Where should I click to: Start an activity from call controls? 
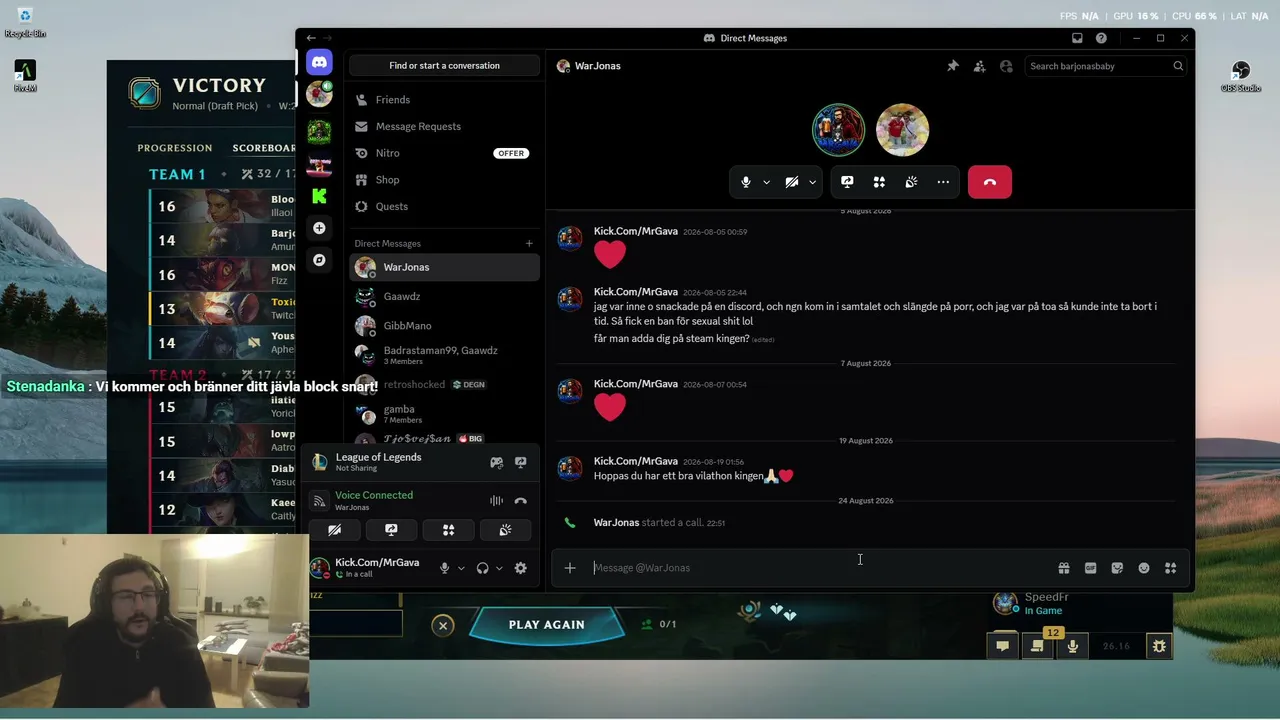click(879, 182)
